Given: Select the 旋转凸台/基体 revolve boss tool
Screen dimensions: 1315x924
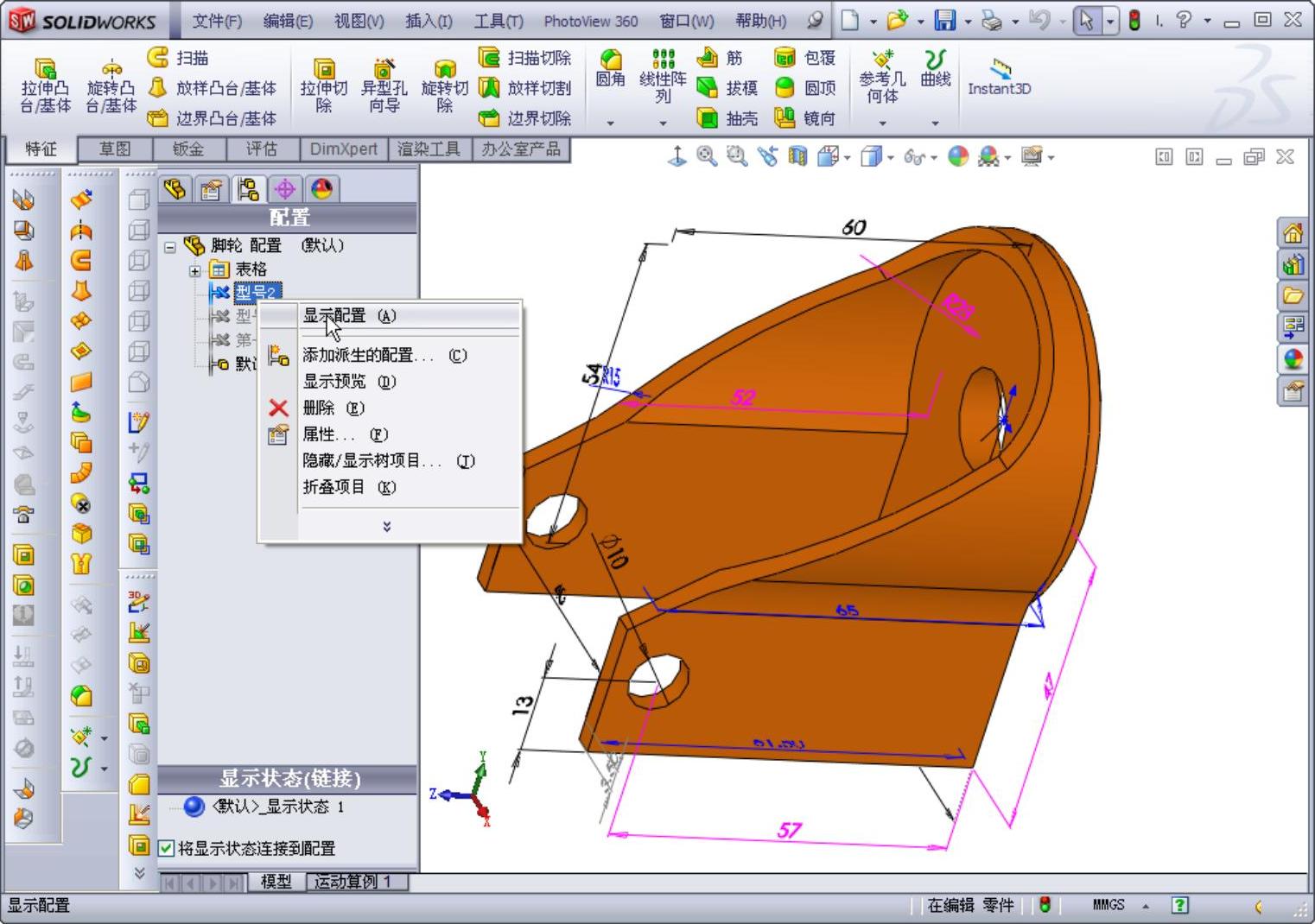Looking at the screenshot, I should (x=111, y=86).
